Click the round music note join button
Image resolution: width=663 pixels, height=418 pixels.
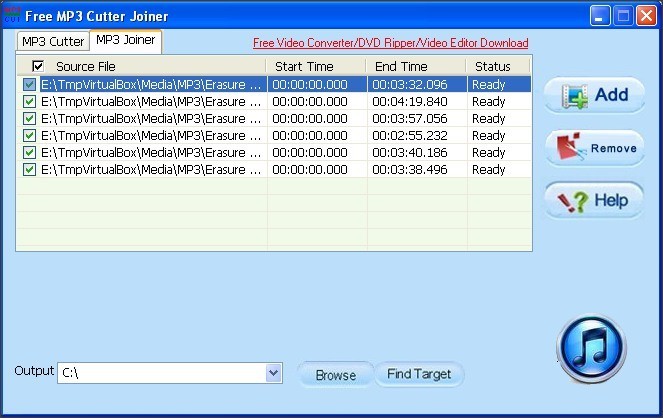pos(591,349)
